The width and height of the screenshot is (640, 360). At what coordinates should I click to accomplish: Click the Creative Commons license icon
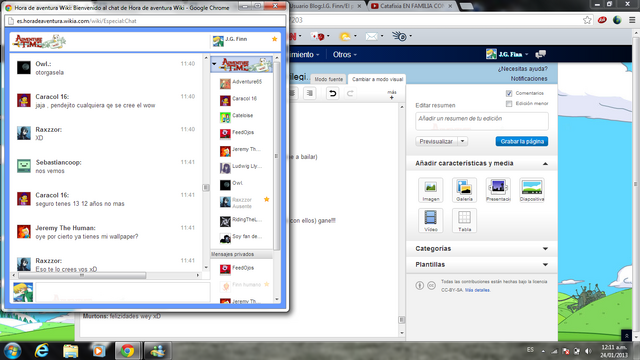(x=431, y=285)
